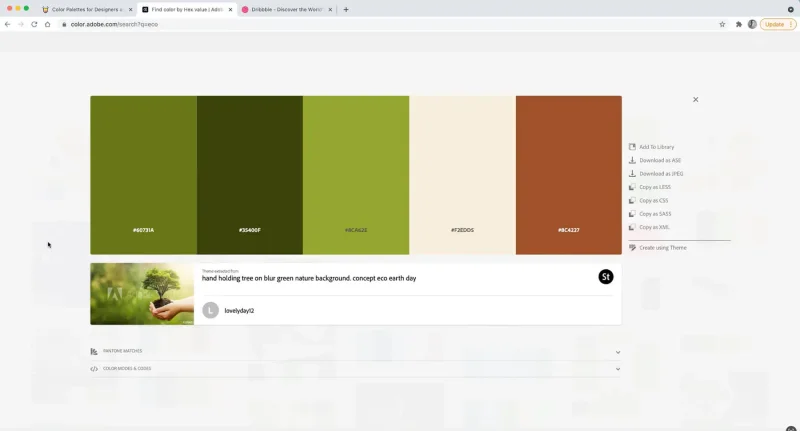Screen dimensions: 800x431
Task: Copy the palette as SASS
Action: coord(650,214)
